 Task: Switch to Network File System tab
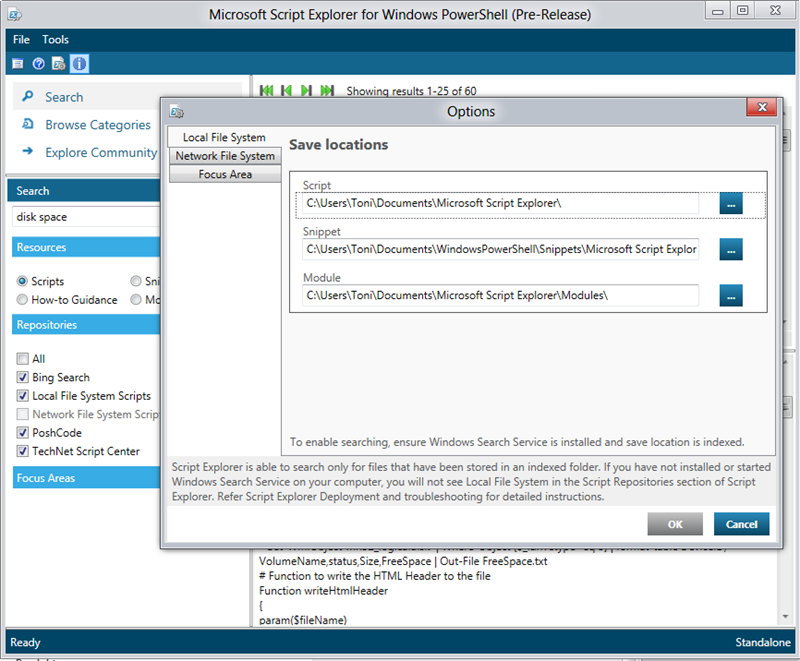tap(225, 156)
